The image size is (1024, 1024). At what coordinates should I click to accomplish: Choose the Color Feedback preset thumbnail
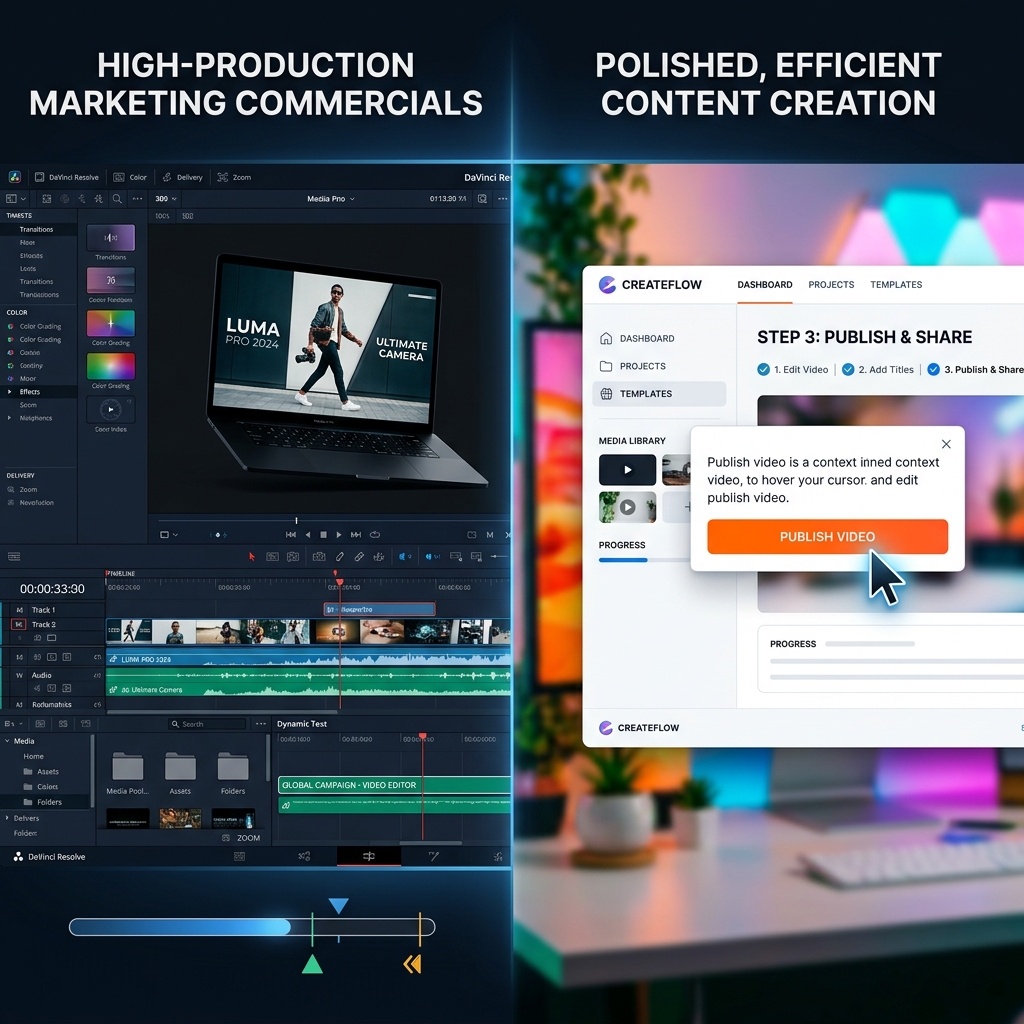111,280
